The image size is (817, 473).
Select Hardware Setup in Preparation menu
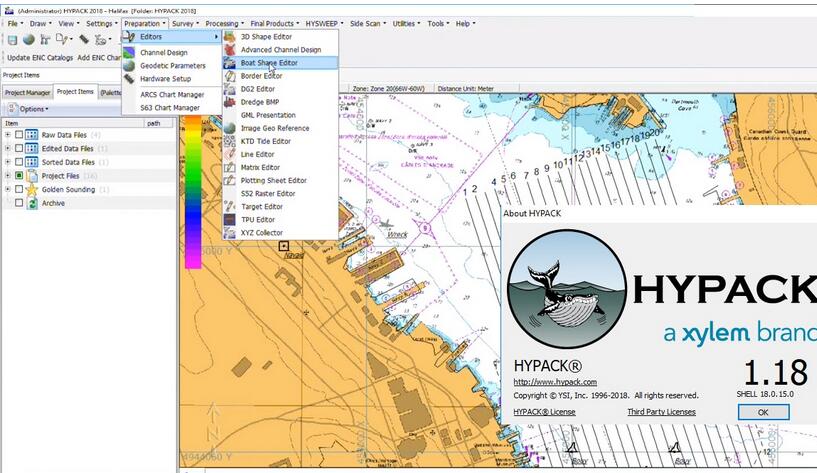click(171, 79)
